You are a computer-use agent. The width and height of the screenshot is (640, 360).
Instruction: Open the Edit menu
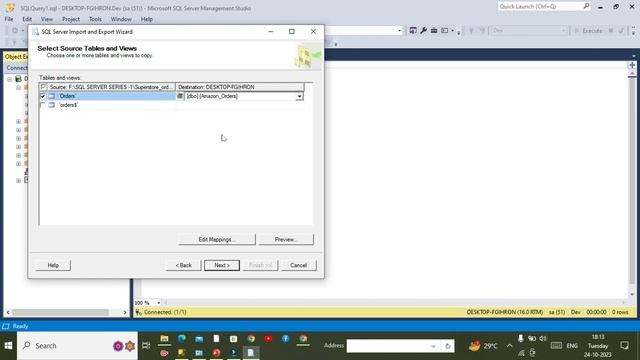[27, 19]
